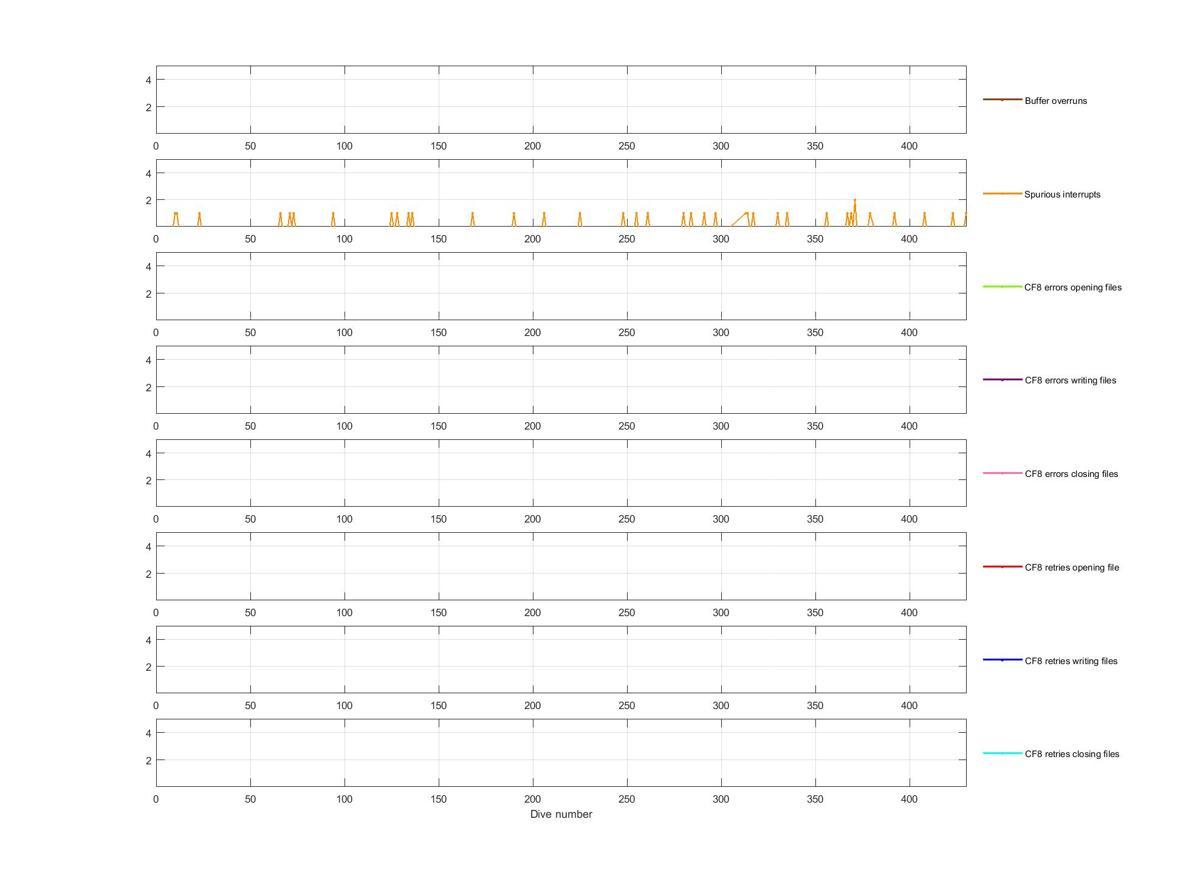Click the Dive number axis label
The height and width of the screenshot is (885, 1200).
[x=561, y=814]
